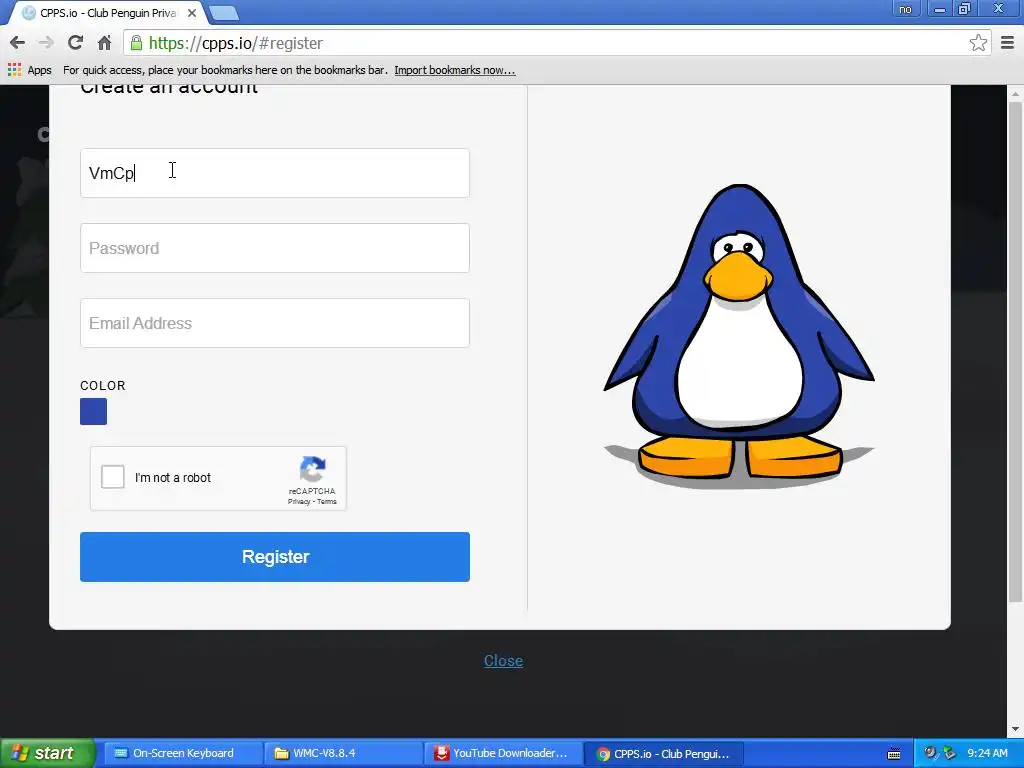
Task: Open the browser home page icon
Action: (104, 43)
